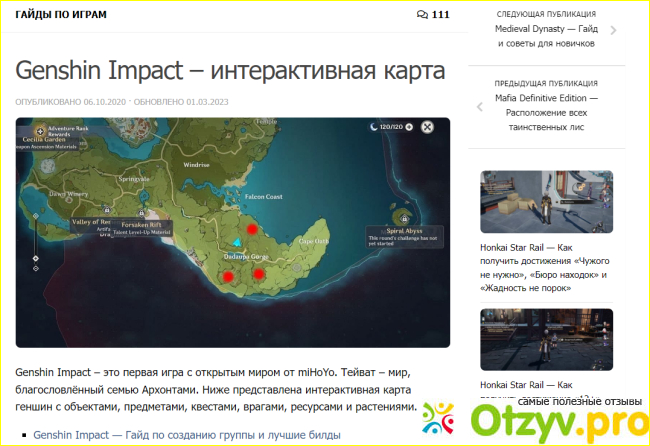Click the plus icon beside 120/120 resin
The width and height of the screenshot is (650, 446).
click(408, 127)
